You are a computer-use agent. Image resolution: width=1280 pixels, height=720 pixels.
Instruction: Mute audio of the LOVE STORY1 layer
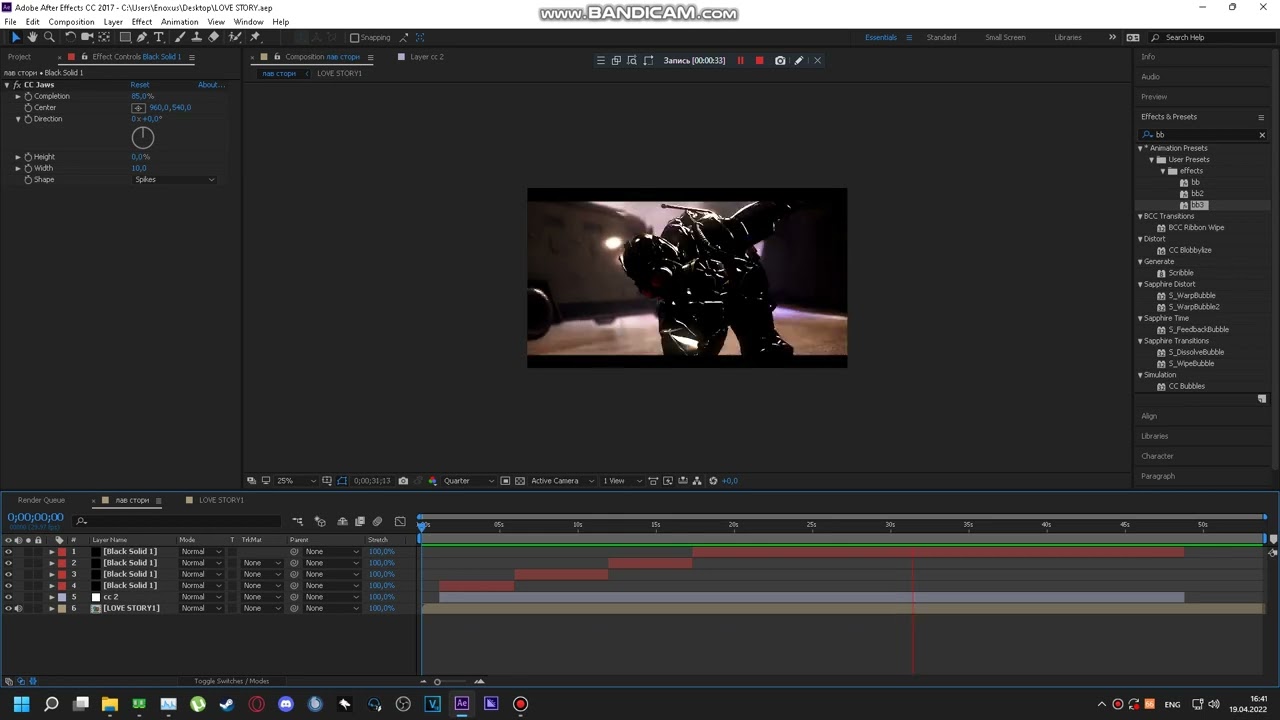[18, 608]
